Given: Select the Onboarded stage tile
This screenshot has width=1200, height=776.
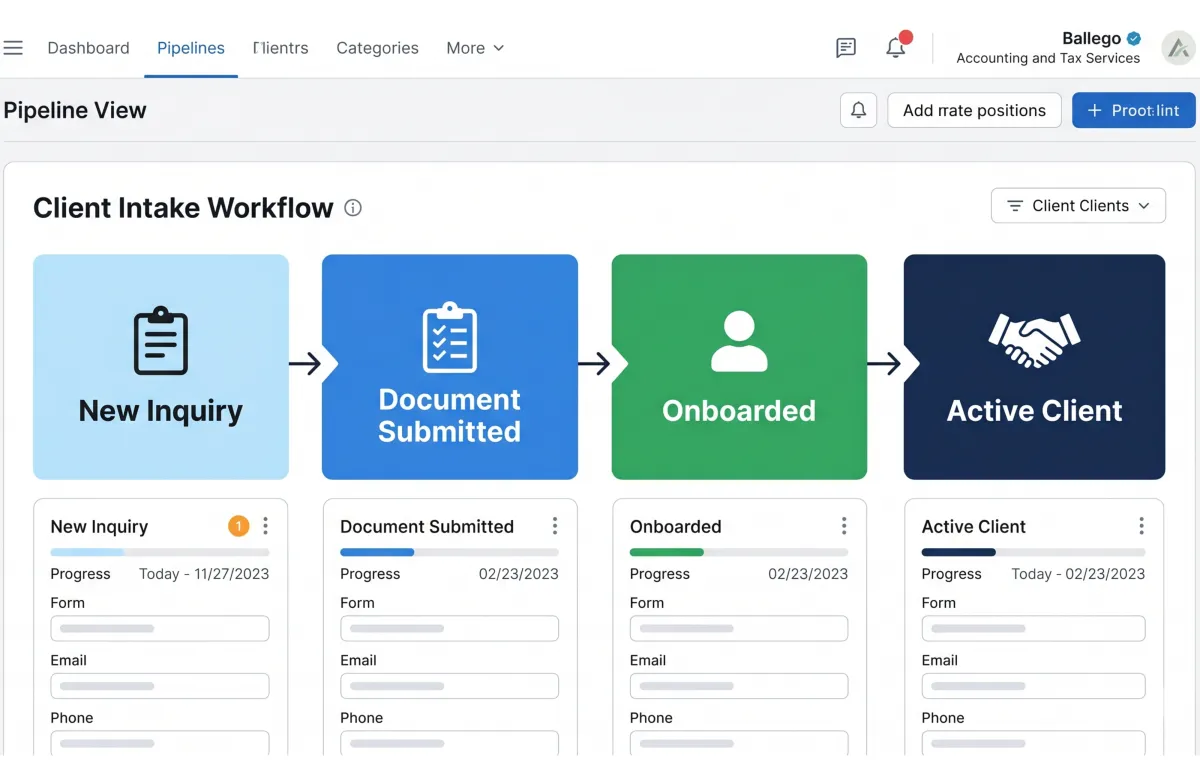Looking at the screenshot, I should point(739,367).
